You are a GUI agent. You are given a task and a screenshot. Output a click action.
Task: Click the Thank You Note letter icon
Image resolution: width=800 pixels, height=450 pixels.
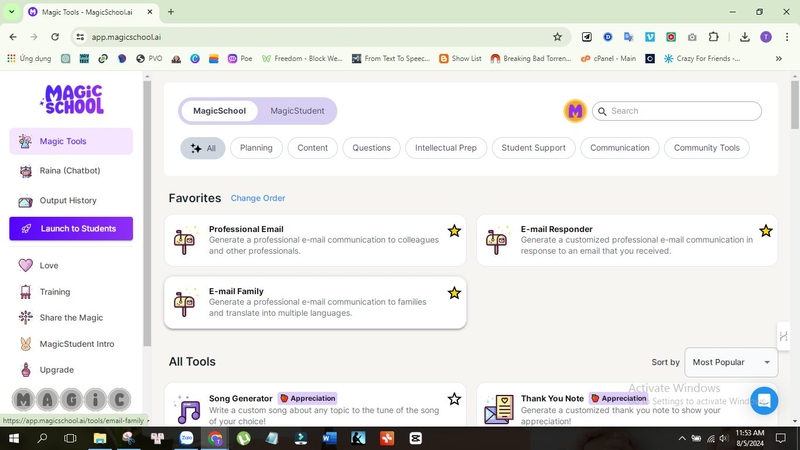pyautogui.click(x=499, y=410)
